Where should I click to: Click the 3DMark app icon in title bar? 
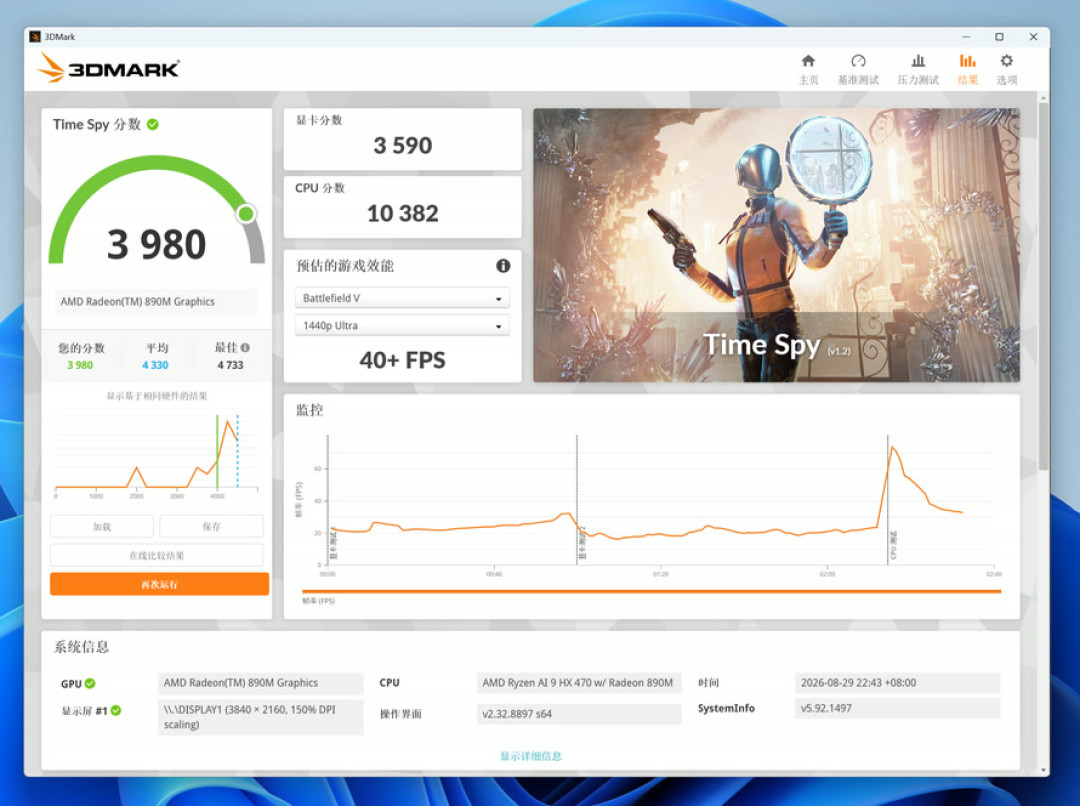click(x=35, y=37)
